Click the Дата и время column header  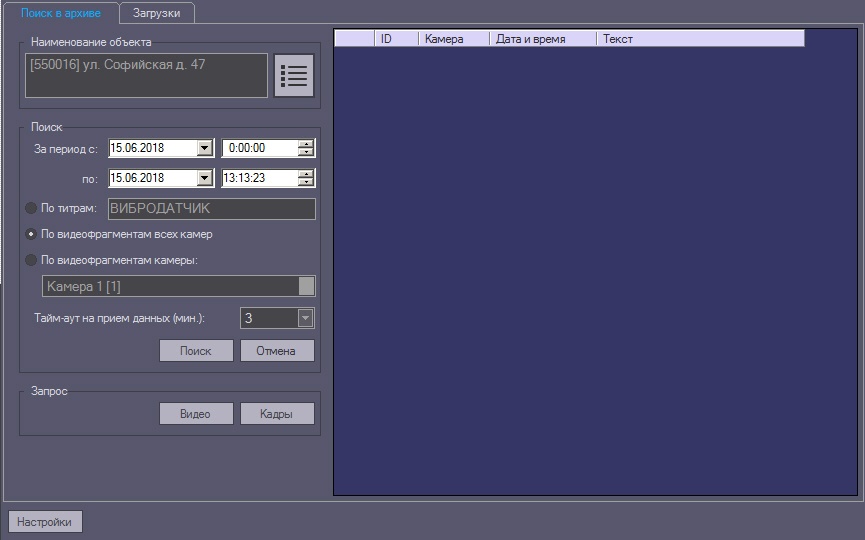(542, 39)
